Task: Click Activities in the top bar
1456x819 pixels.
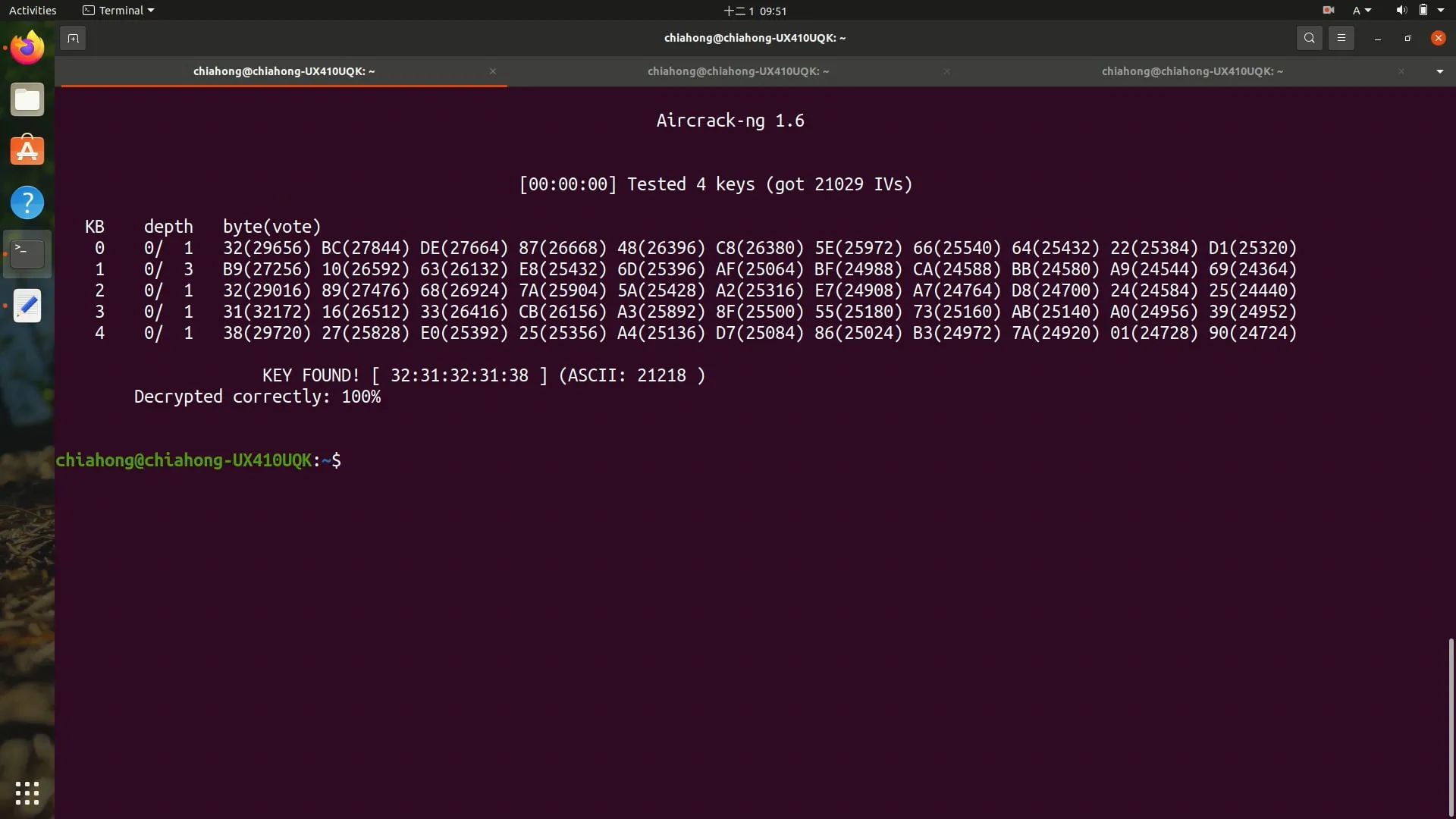Action: 33,10
